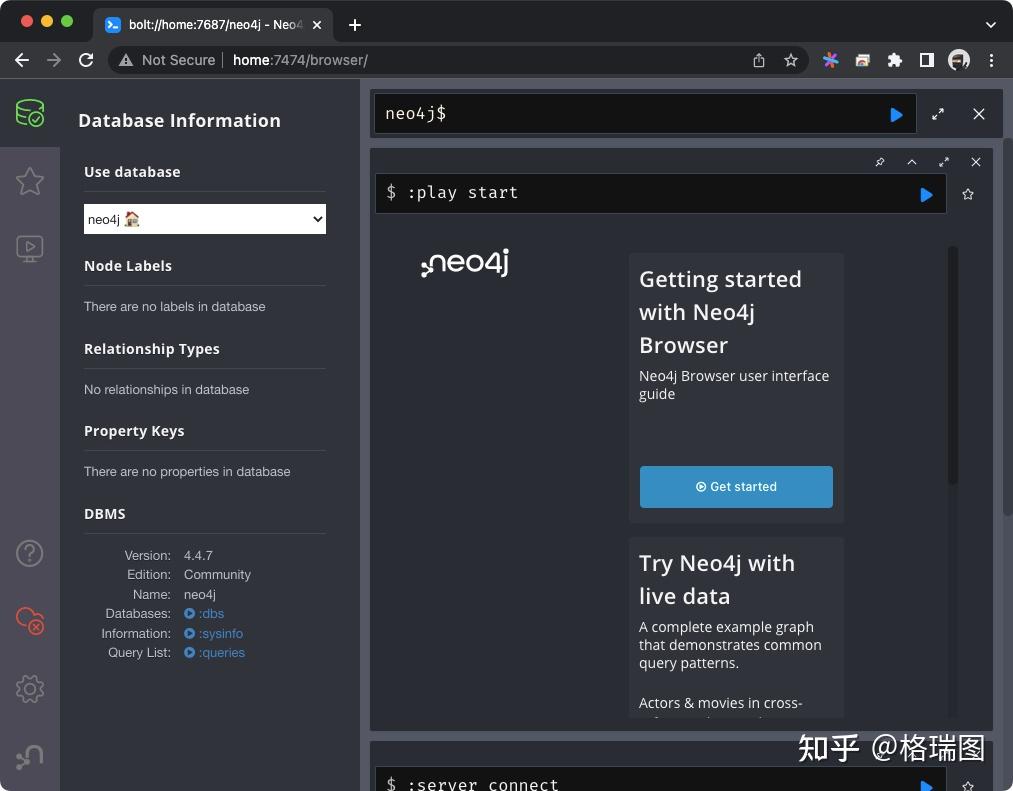Open the Help question-mark sidebar icon

[x=30, y=552]
